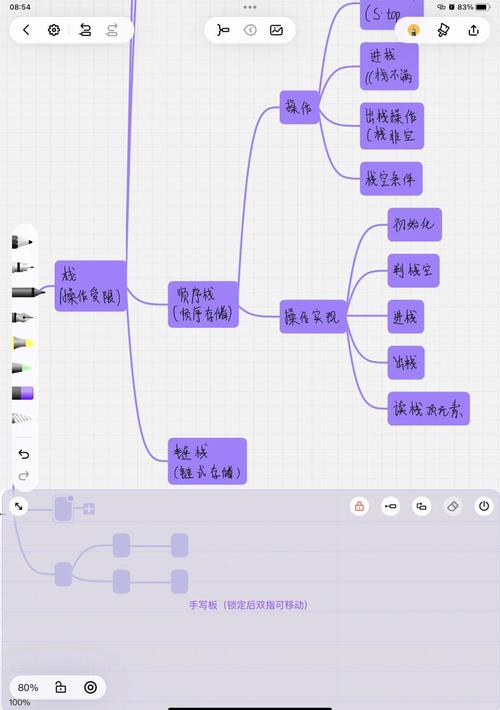Tap the back arrow icon
This screenshot has height=710, width=500.
click(26, 30)
